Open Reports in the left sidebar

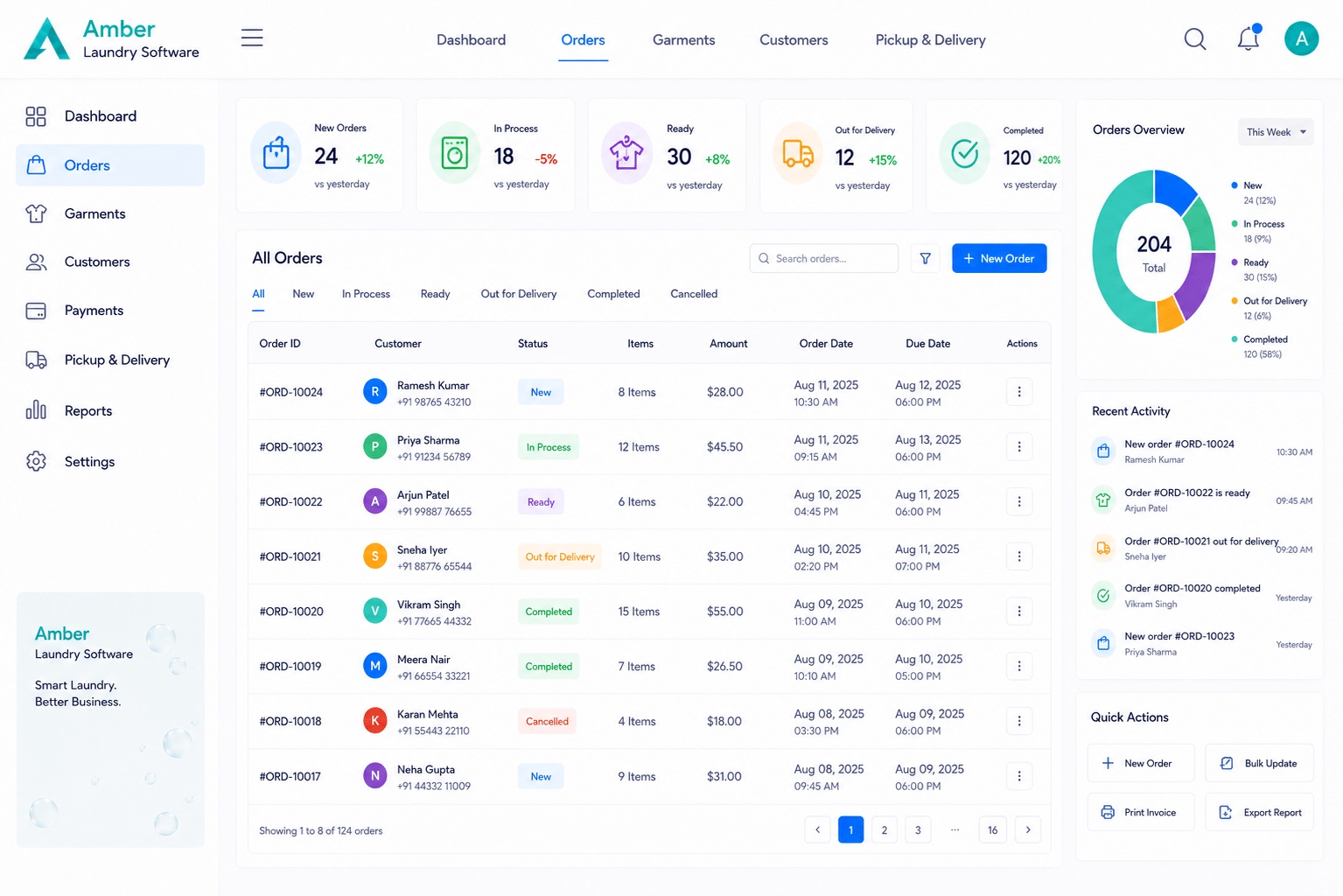(110, 410)
